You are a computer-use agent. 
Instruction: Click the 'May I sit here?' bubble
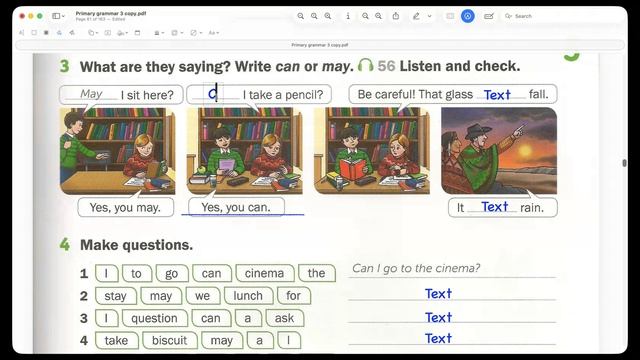pos(120,95)
